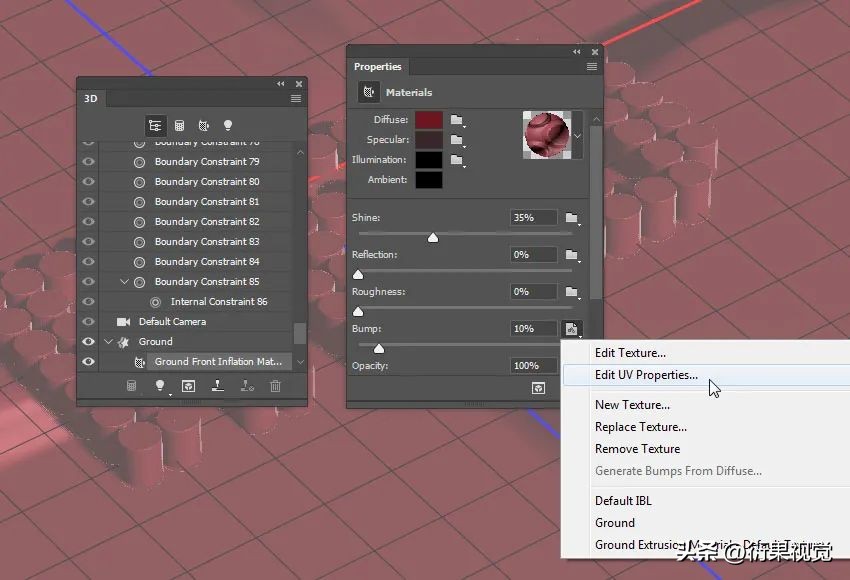Toggle visibility of Boundary Constraint 80

point(88,182)
